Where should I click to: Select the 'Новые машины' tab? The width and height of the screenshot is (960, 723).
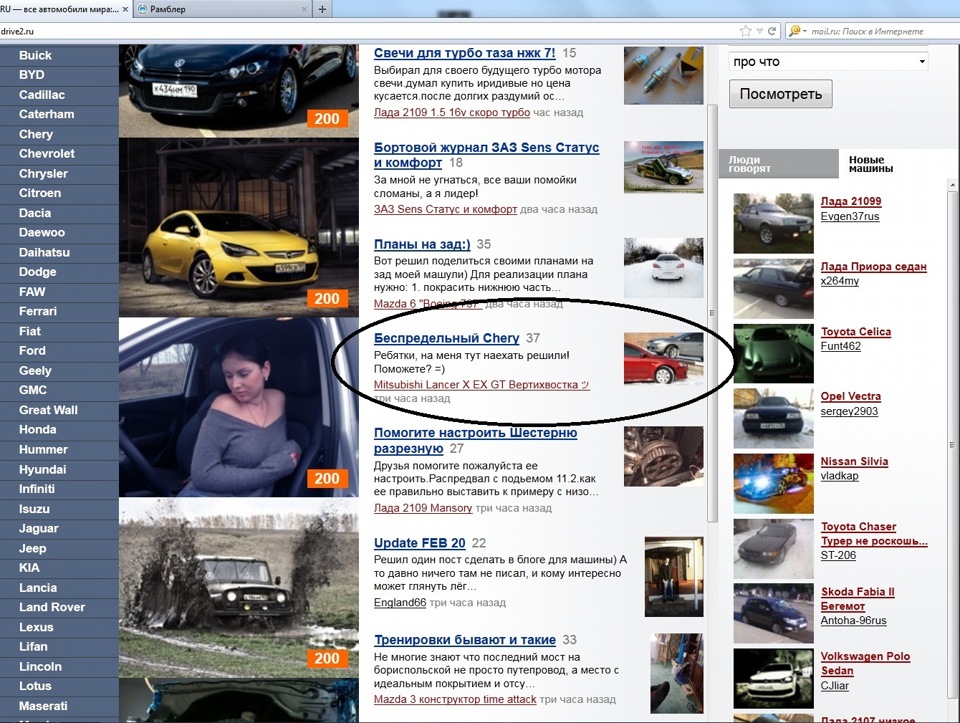(870, 163)
